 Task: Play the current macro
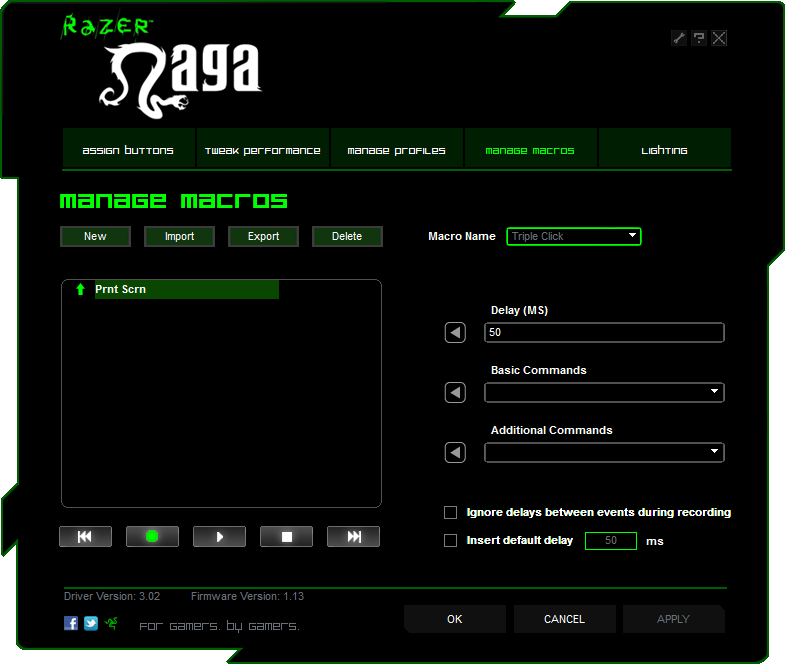(219, 537)
